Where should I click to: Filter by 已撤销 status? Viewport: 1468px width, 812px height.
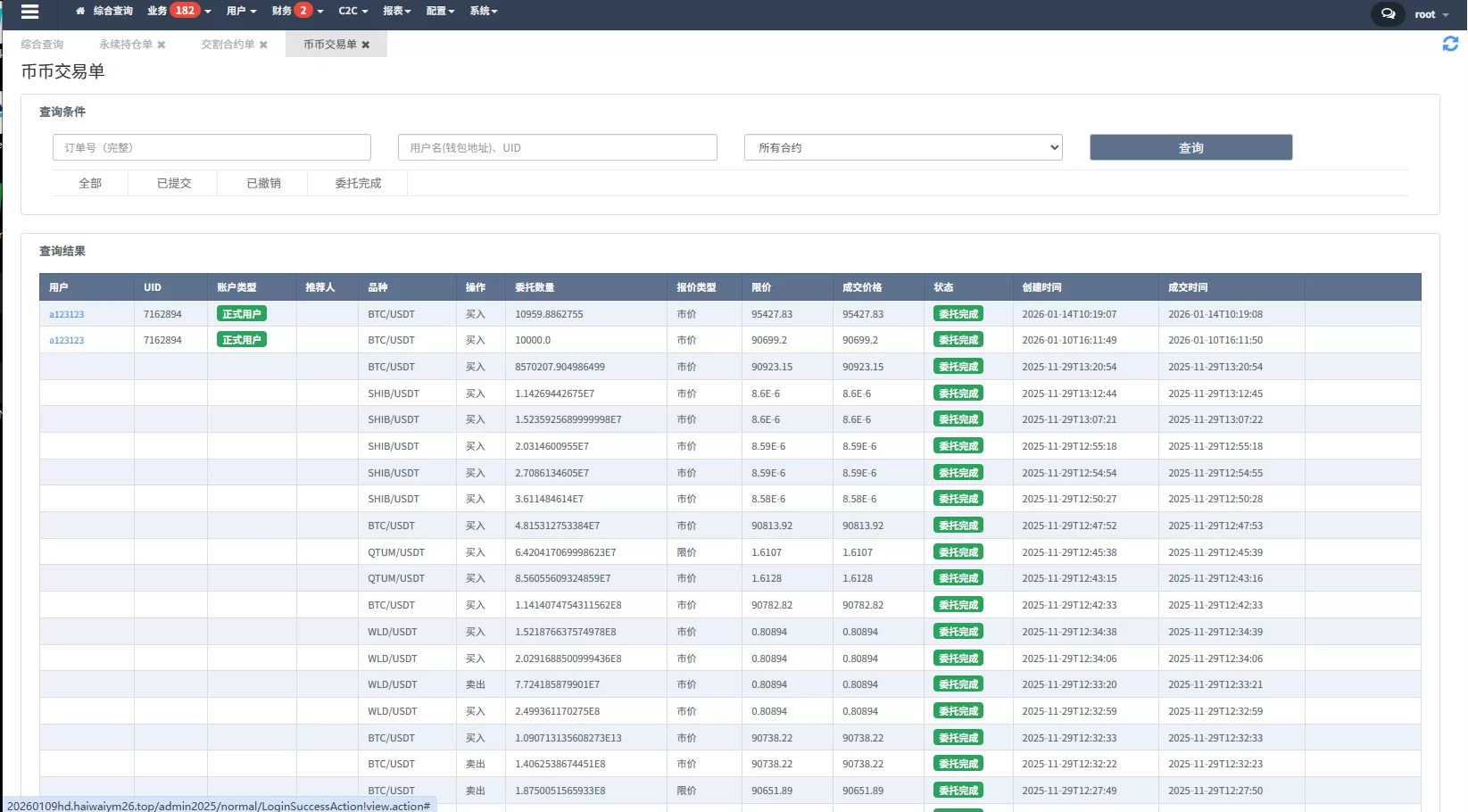263,183
